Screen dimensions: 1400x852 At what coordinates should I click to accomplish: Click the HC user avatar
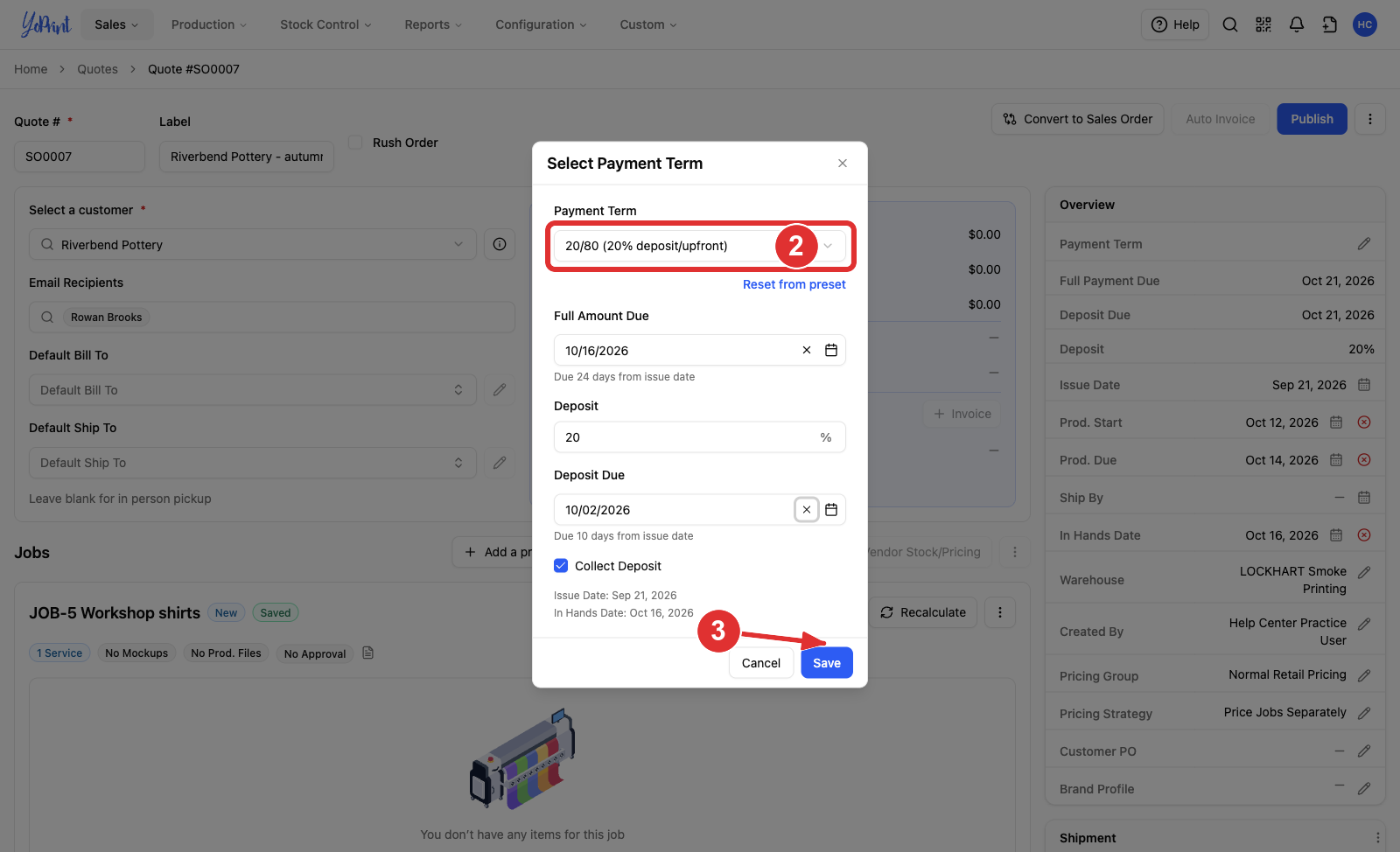coord(1365,24)
